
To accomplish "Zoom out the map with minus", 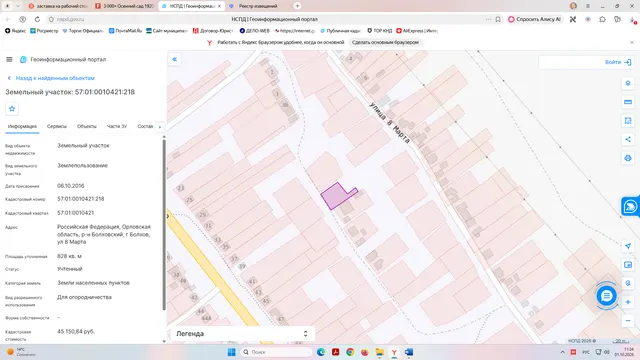I will point(628,321).
